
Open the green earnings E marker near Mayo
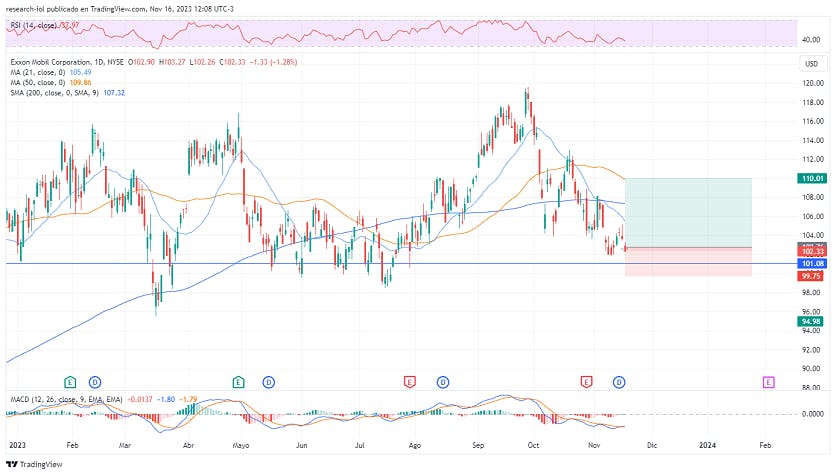(238, 382)
